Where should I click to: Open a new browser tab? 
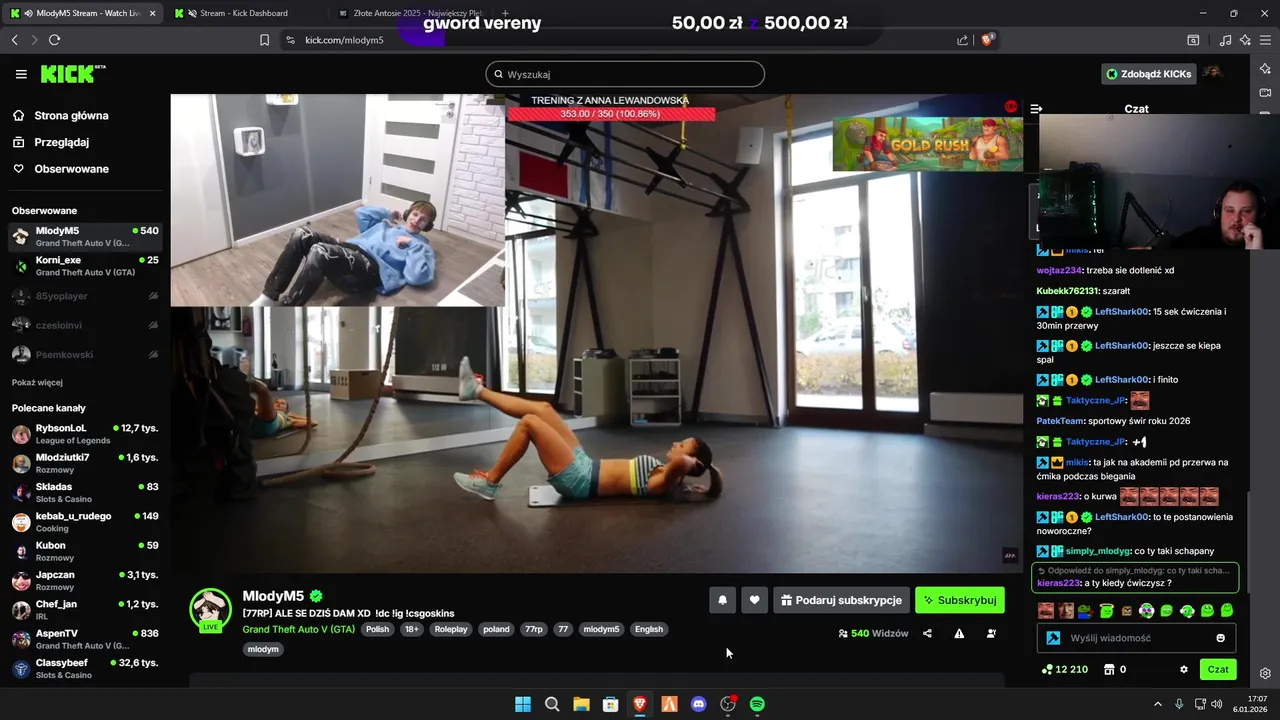(505, 13)
